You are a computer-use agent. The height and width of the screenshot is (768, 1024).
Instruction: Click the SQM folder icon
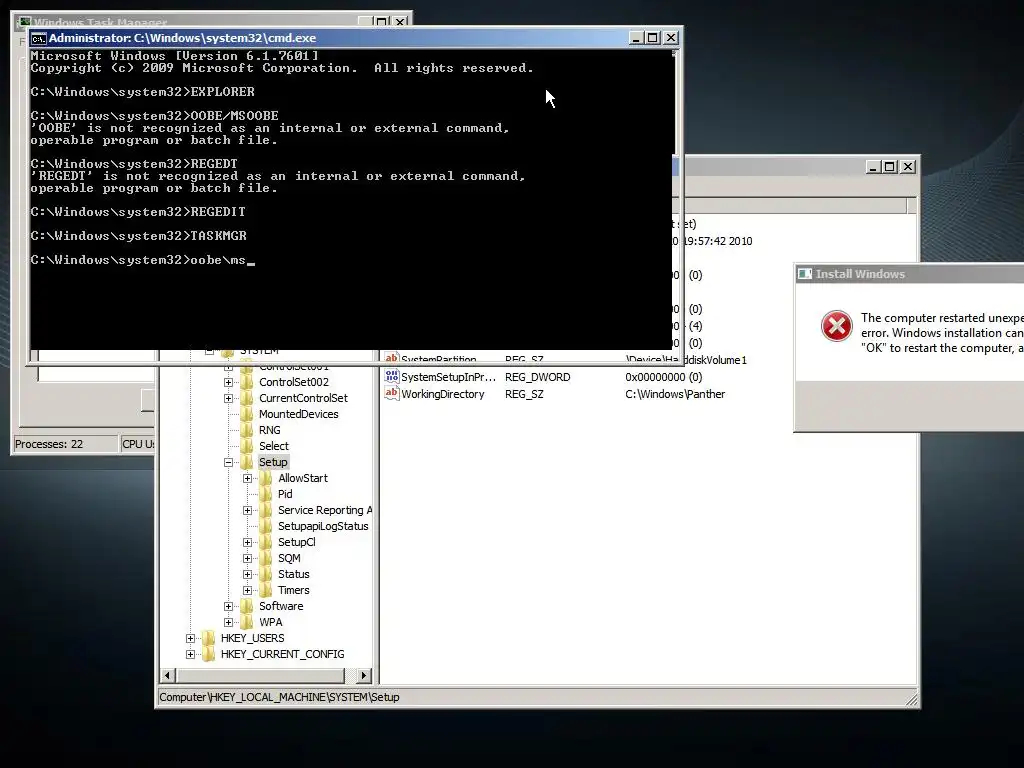(266, 558)
